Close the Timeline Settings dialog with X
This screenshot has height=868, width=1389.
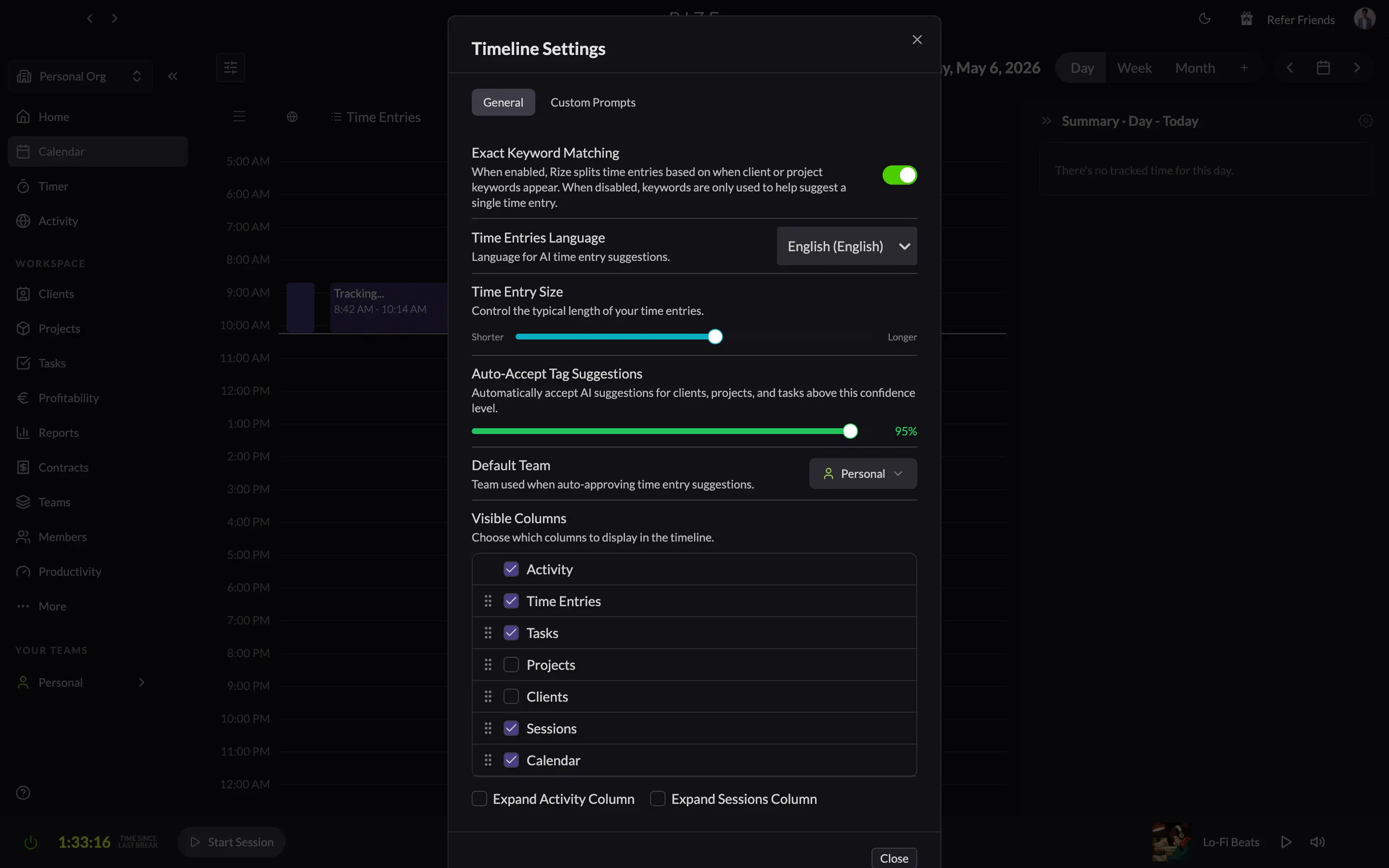917,40
